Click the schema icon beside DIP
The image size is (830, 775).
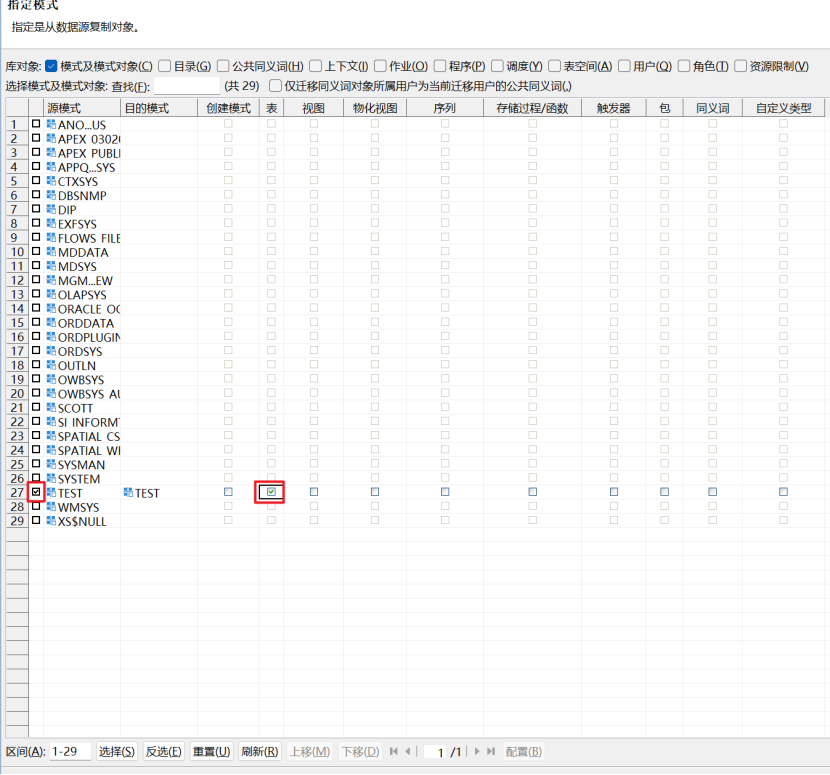tap(51, 209)
